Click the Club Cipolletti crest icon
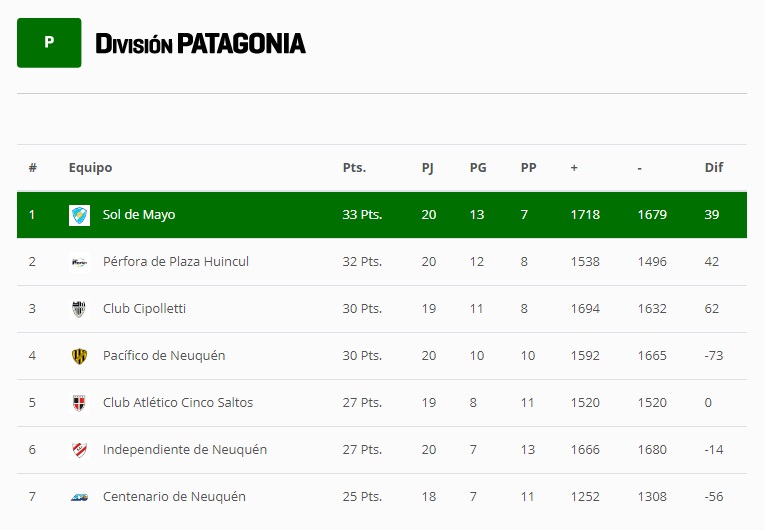 coord(79,309)
